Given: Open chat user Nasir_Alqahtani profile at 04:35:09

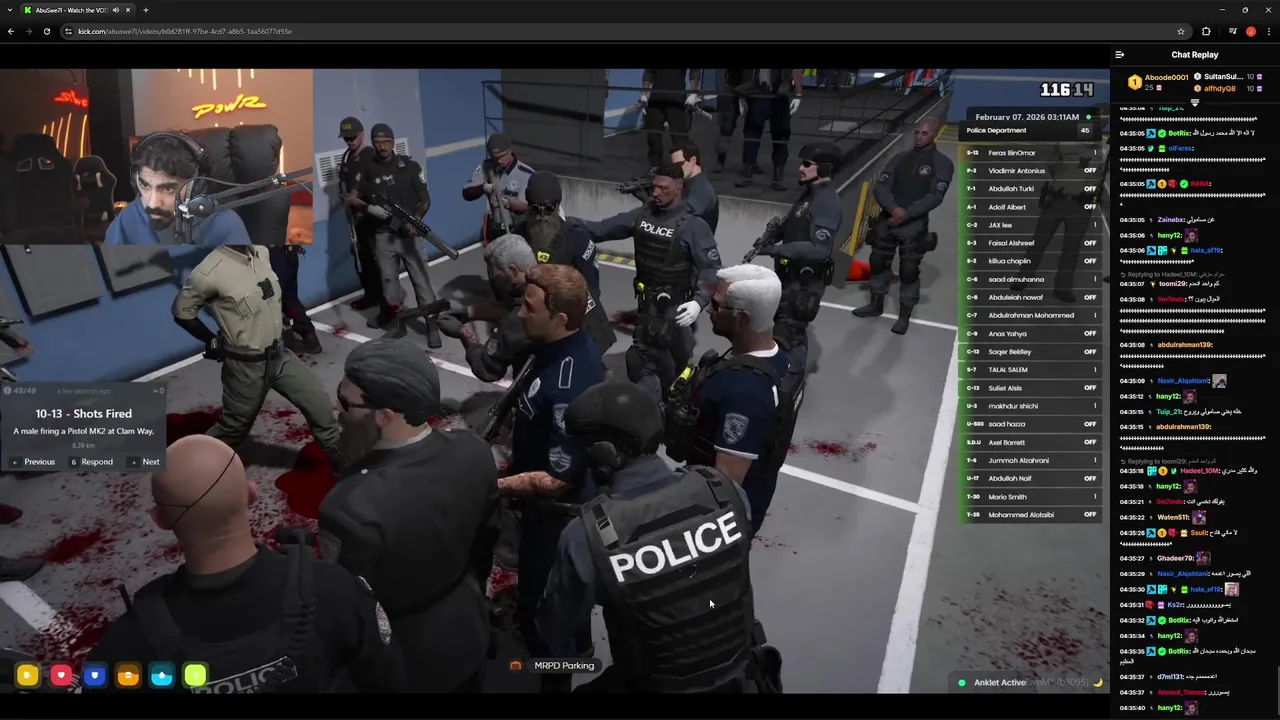Looking at the screenshot, I should (x=1183, y=381).
